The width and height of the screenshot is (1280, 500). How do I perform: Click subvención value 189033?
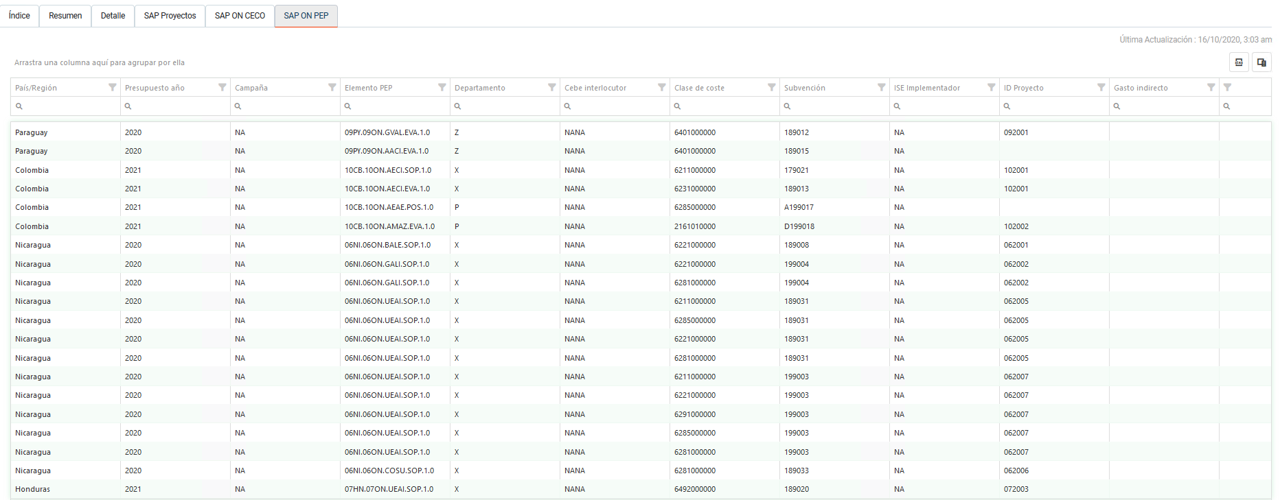click(x=835, y=470)
